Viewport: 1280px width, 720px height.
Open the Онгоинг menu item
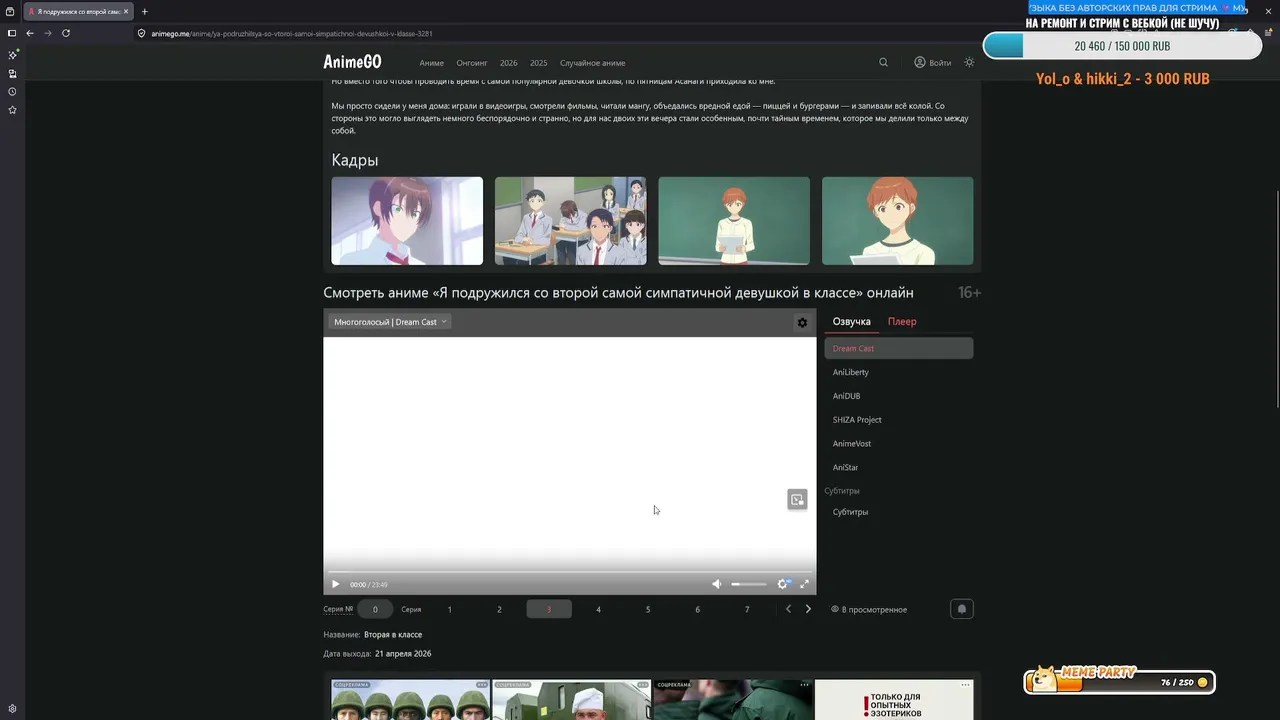pyautogui.click(x=472, y=63)
